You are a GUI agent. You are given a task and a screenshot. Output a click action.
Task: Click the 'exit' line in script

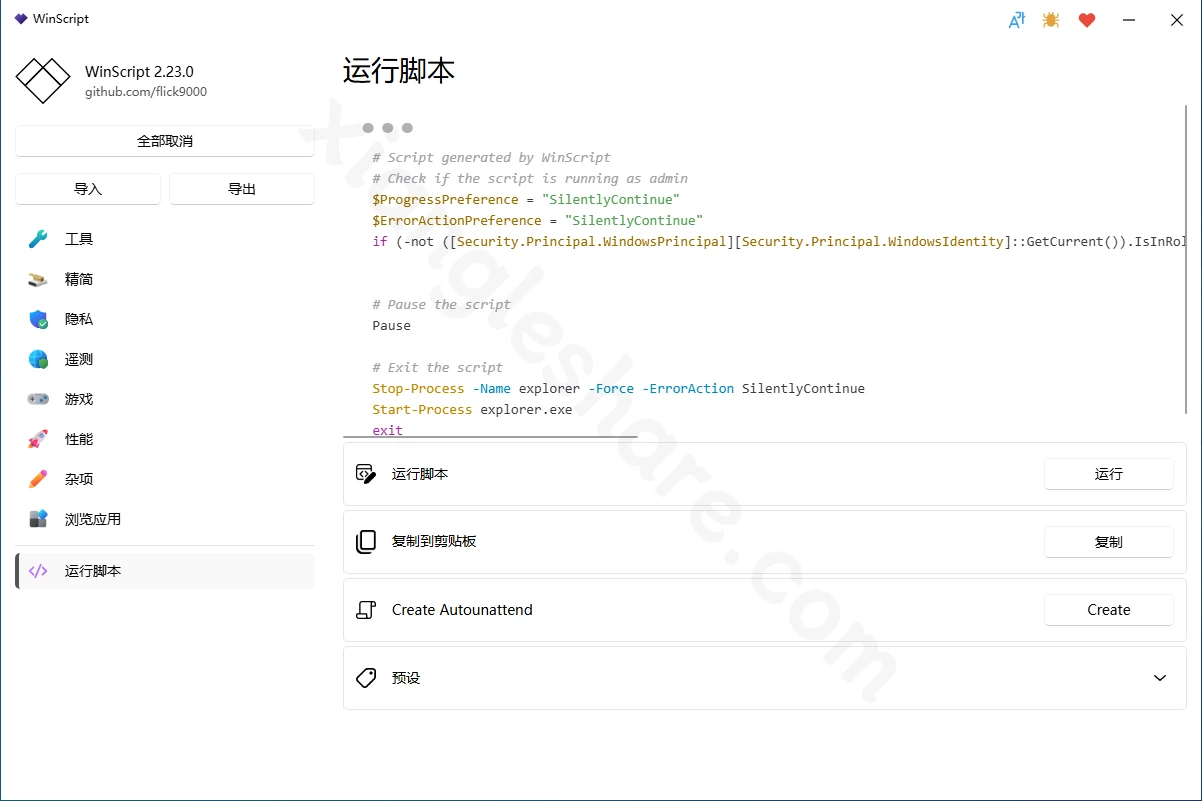[x=387, y=430]
